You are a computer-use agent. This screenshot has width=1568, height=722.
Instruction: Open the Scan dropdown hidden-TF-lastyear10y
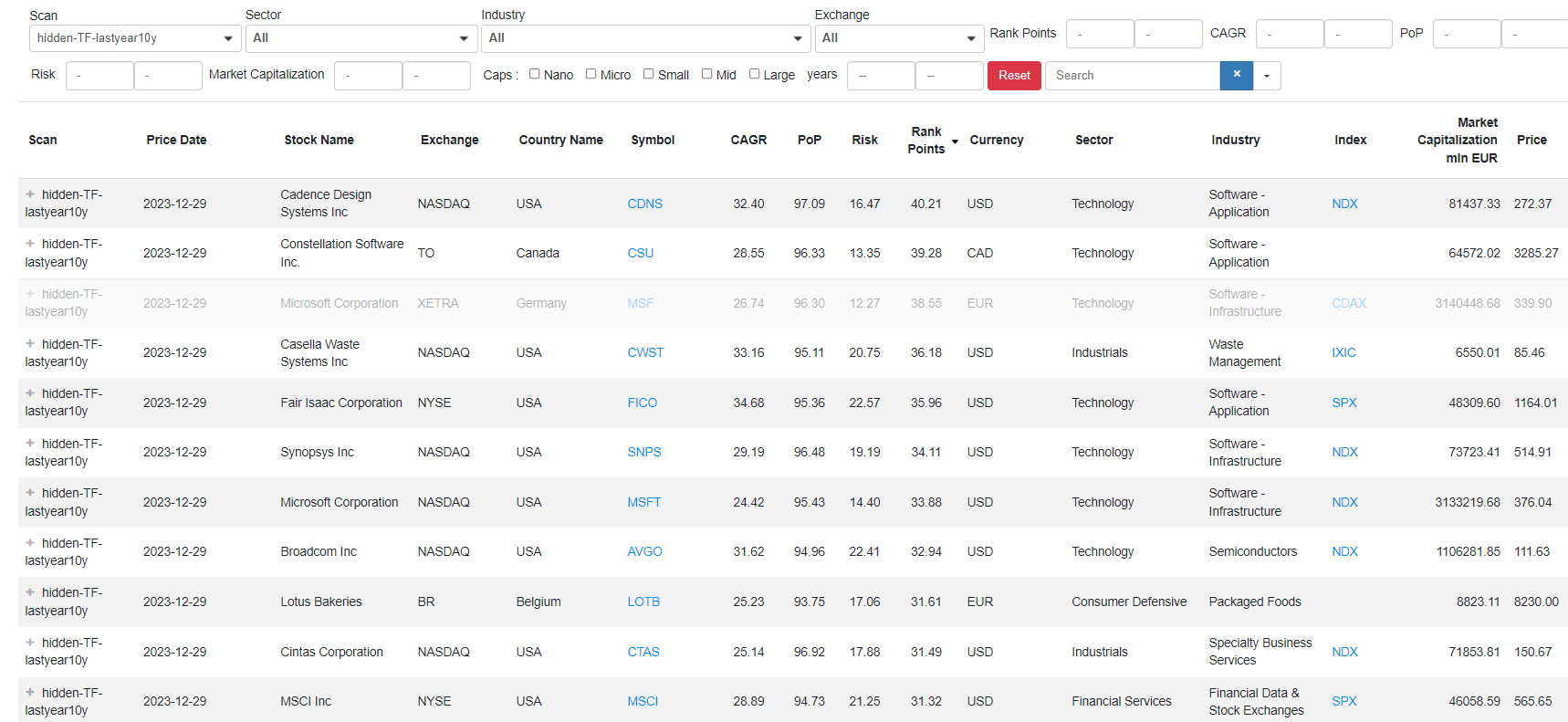135,38
